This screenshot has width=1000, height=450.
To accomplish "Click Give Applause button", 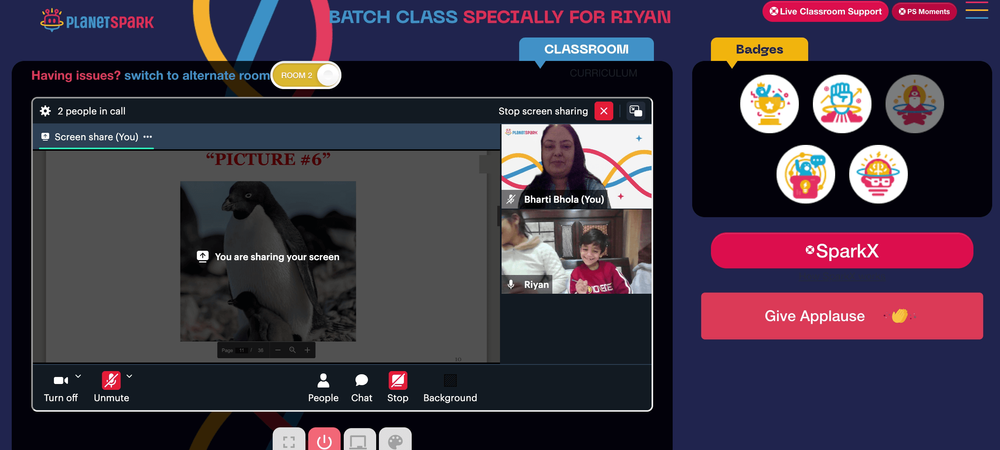I will [x=842, y=316].
